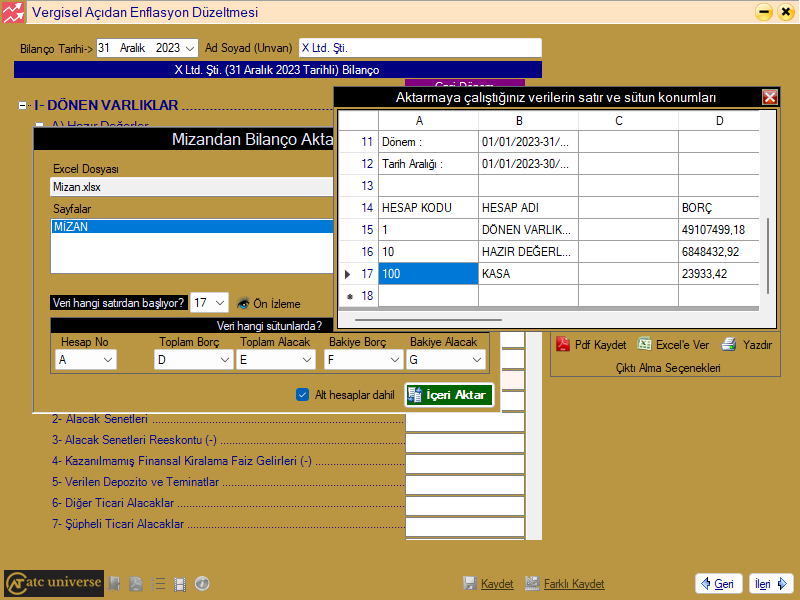This screenshot has width=800, height=600.
Task: Click the 7- Şüpheli Ticari Alacaklar row
Action: [x=118, y=524]
